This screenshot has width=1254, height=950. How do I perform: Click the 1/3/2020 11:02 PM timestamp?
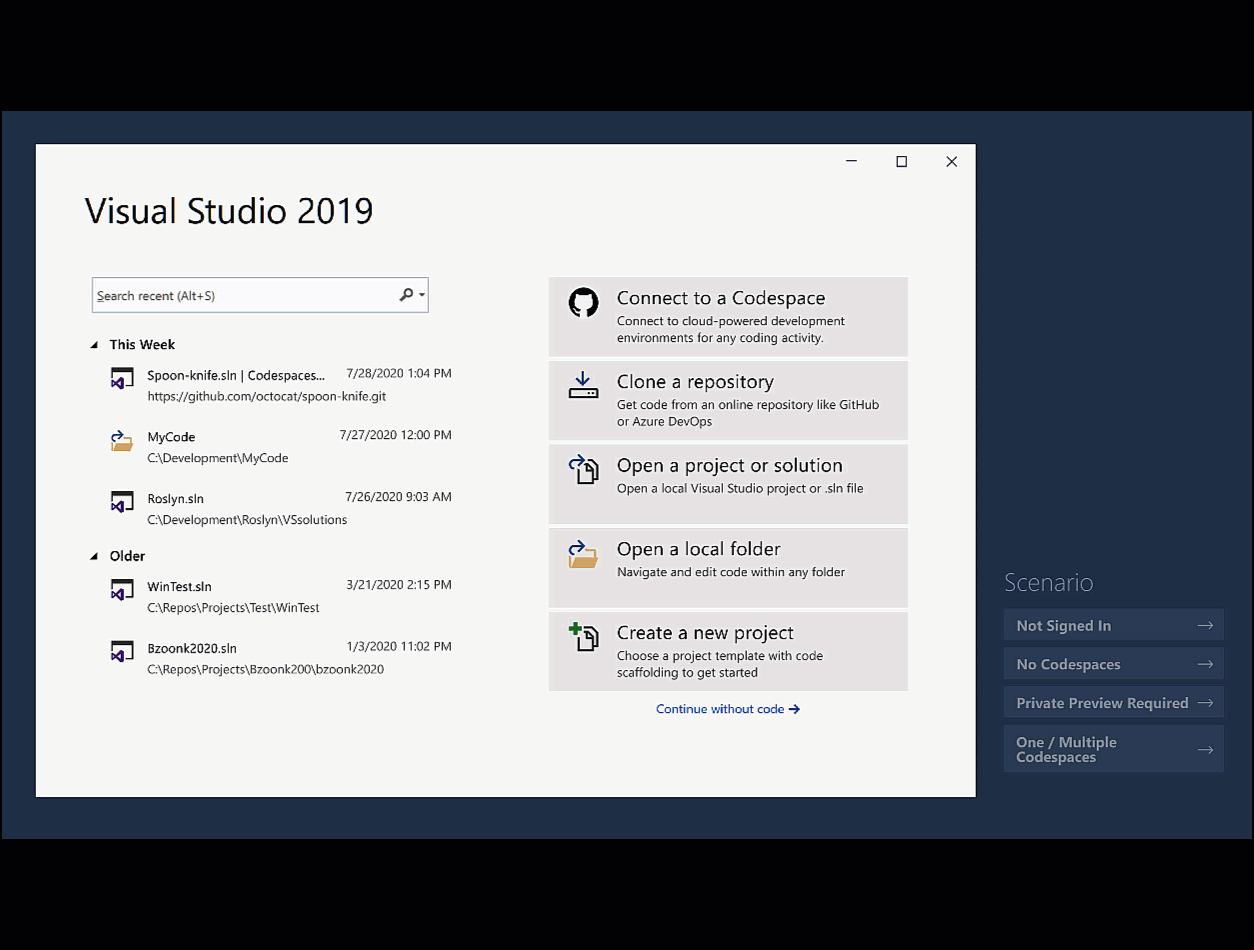point(399,647)
